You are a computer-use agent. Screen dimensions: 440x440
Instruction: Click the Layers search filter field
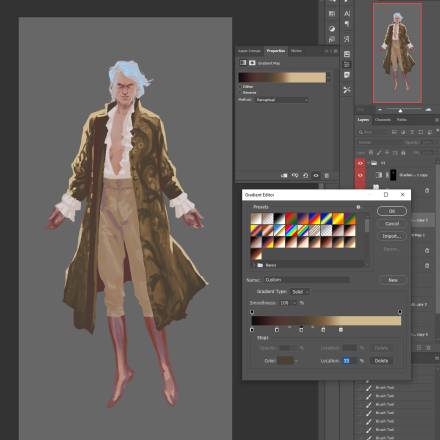373,132
